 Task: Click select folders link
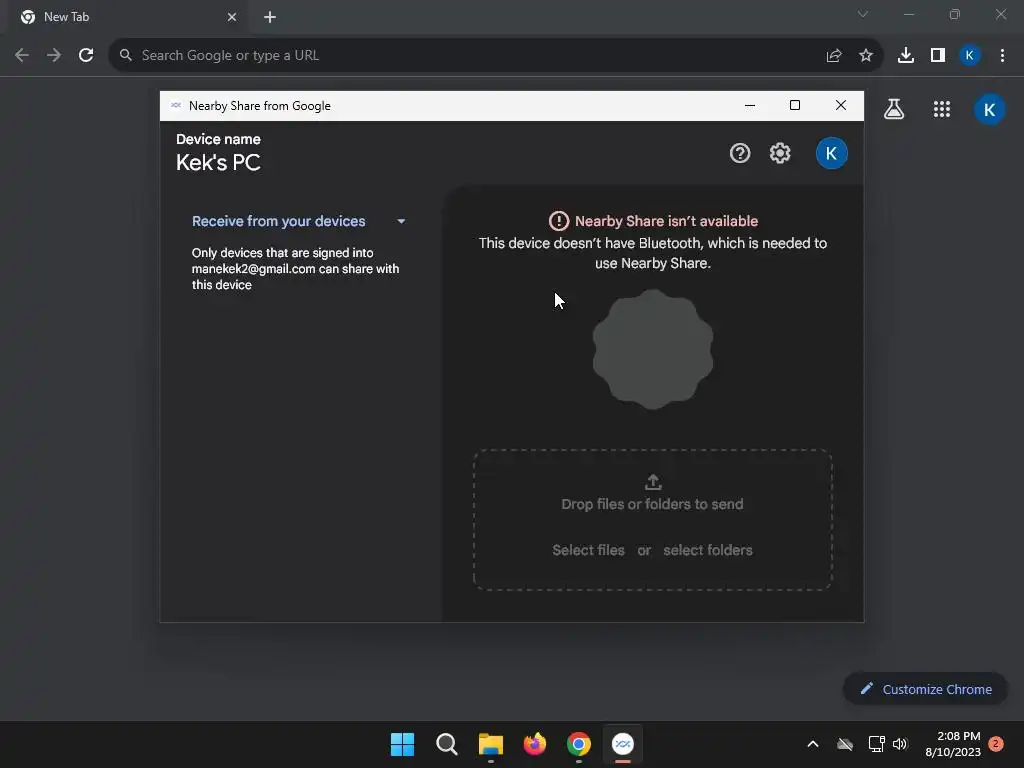point(708,551)
